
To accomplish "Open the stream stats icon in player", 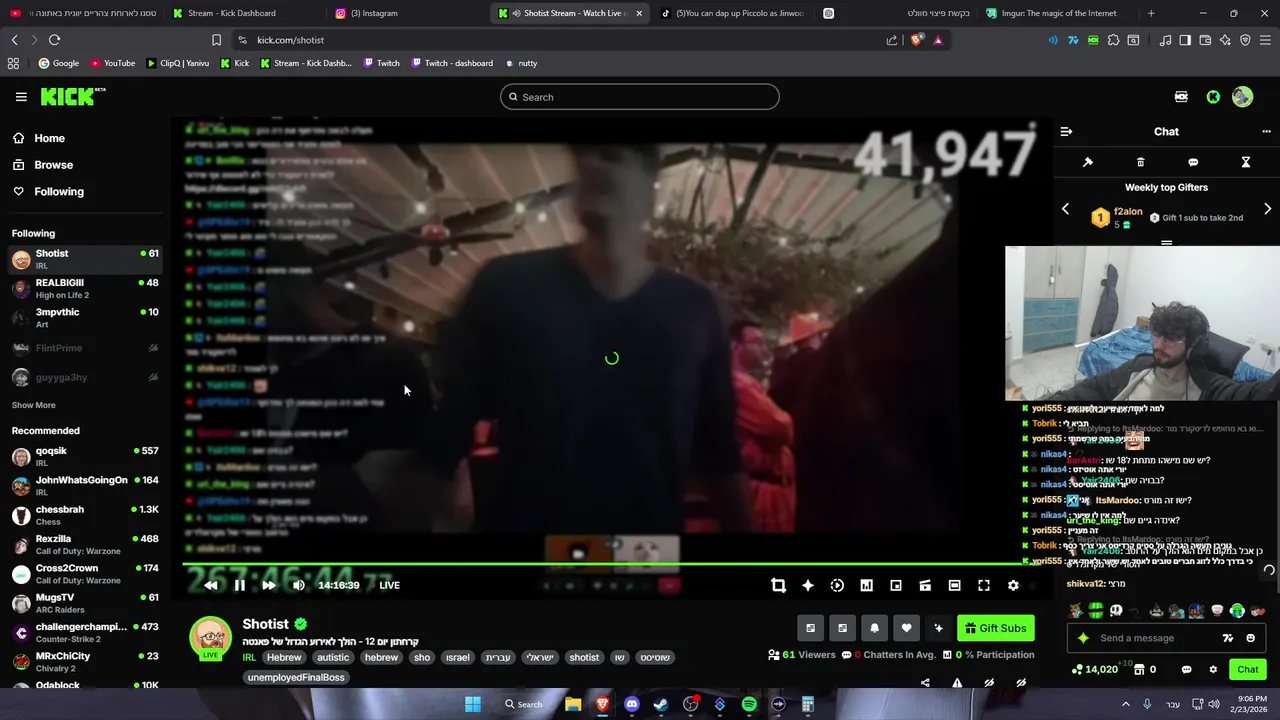I will tap(866, 585).
